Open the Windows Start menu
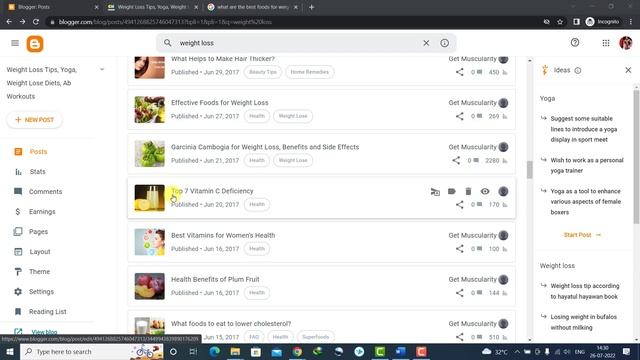 coord(10,351)
